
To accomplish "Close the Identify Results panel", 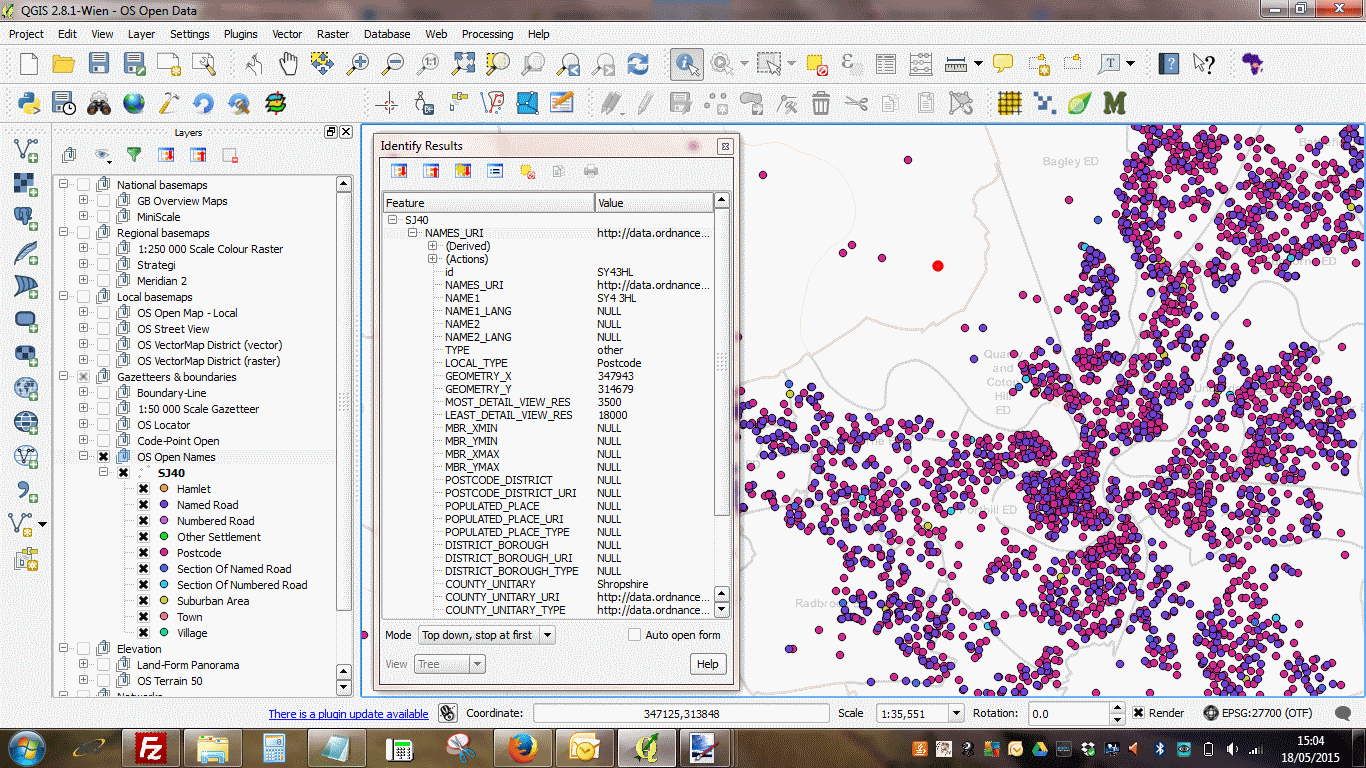I will [x=725, y=146].
